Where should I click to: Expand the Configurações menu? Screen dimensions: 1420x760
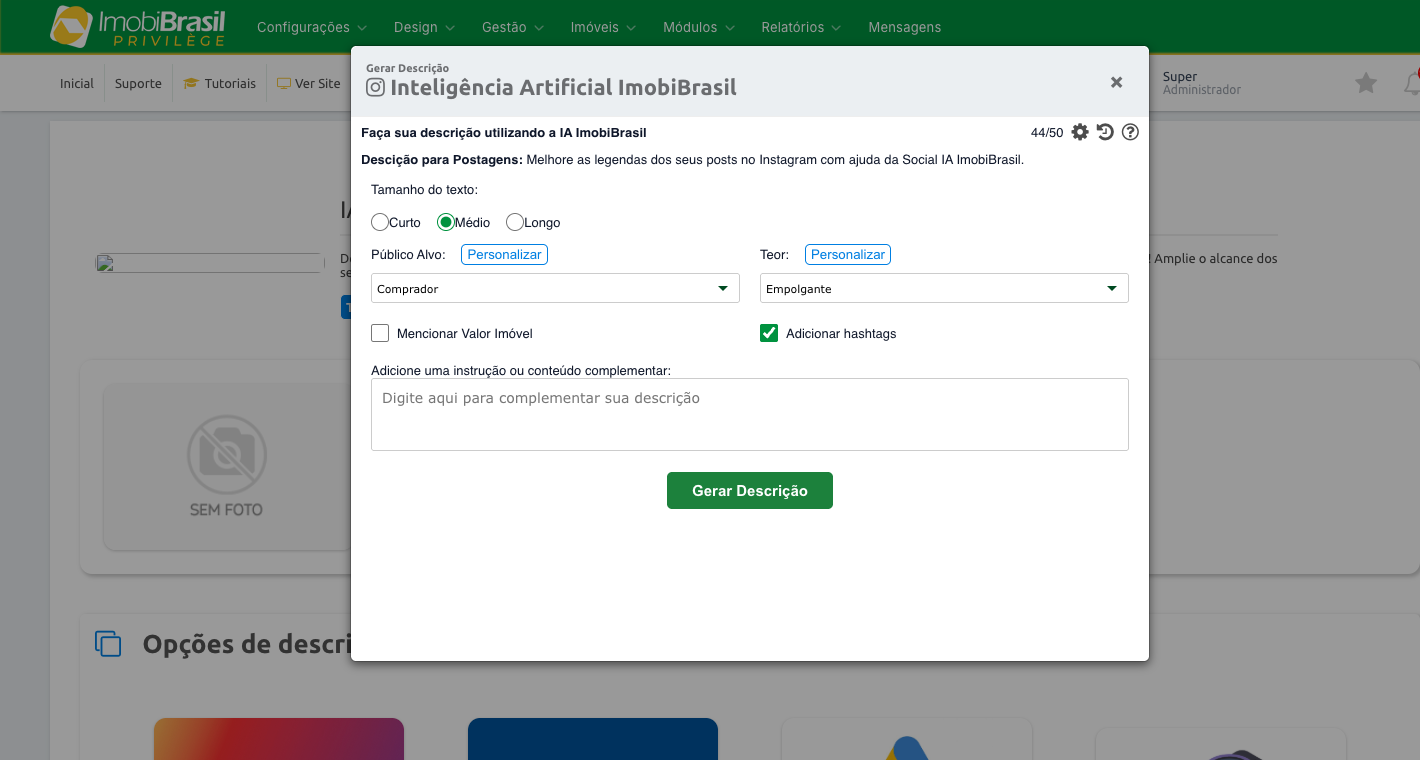click(x=312, y=27)
